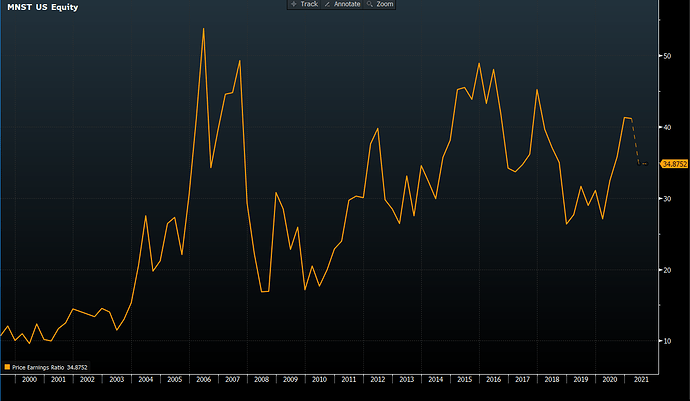
Task: Click the 2006 year label on axis
Action: click(205, 380)
